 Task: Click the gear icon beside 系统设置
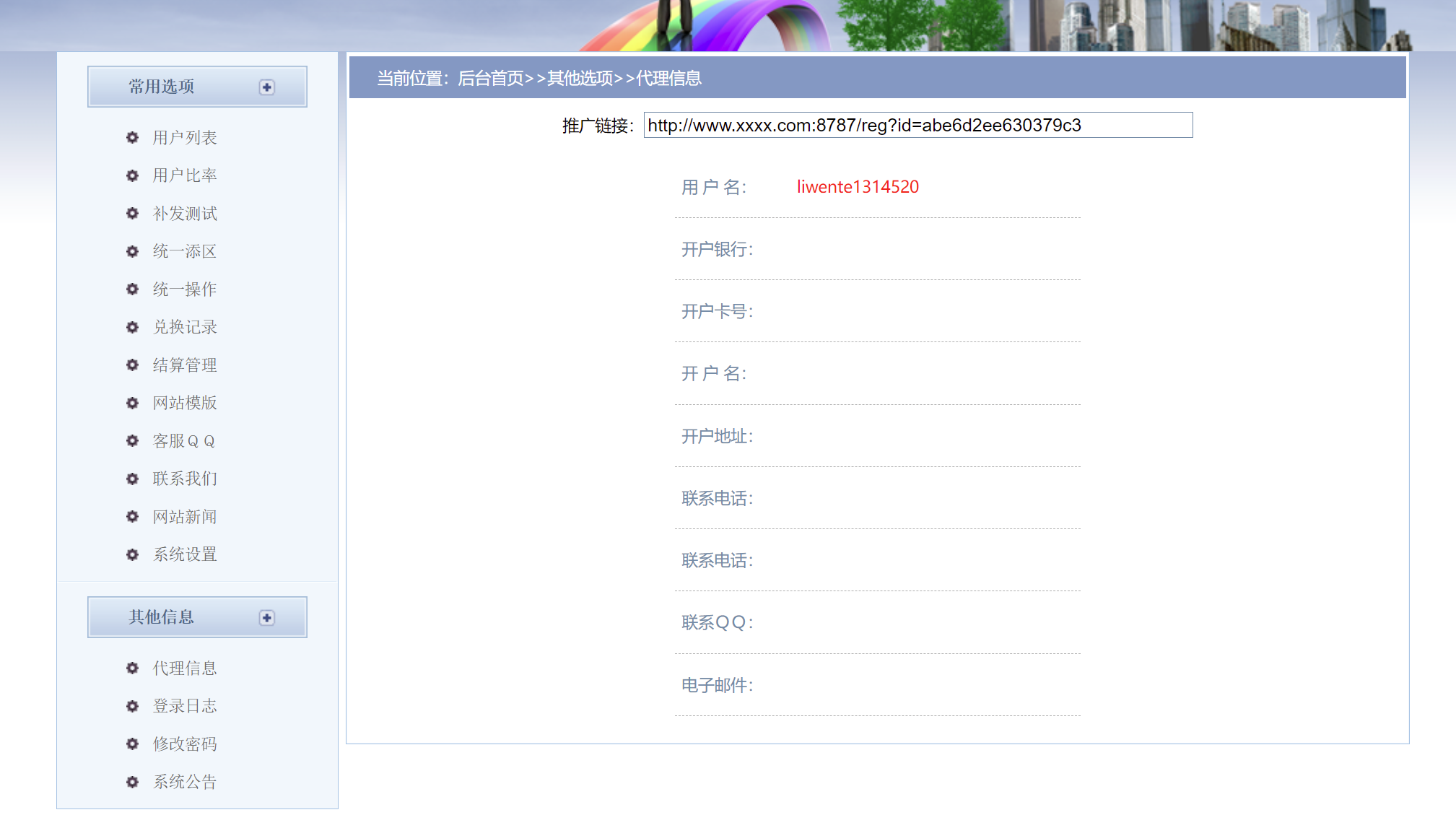(132, 554)
